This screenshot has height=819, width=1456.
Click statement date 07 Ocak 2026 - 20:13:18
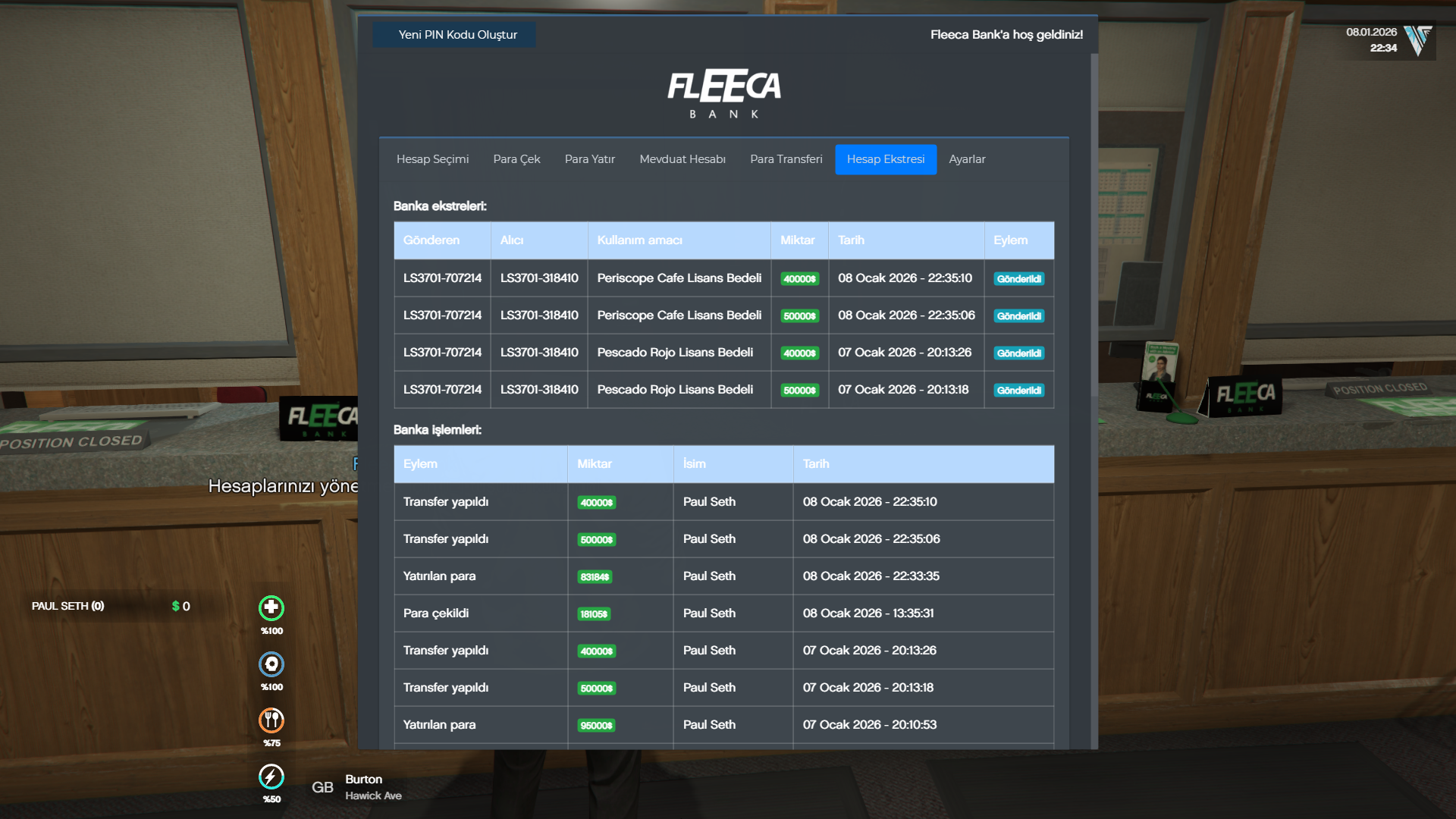pos(903,390)
